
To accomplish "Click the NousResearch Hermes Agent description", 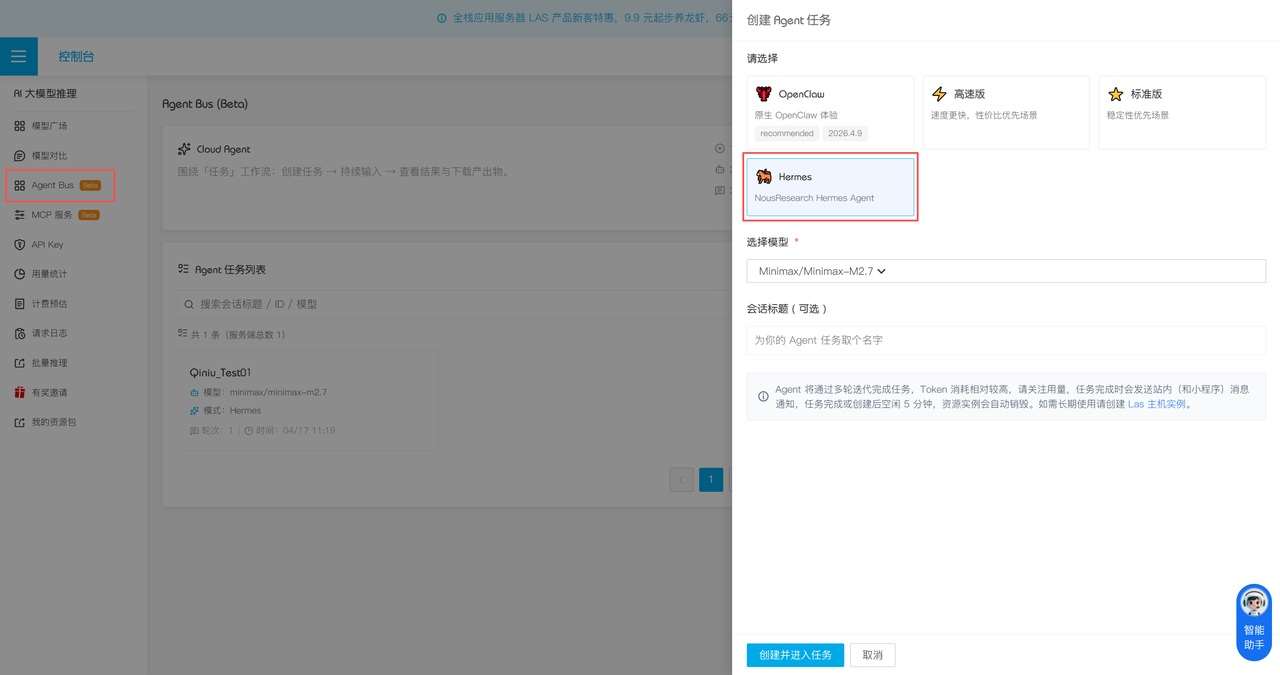I will pyautogui.click(x=814, y=198).
